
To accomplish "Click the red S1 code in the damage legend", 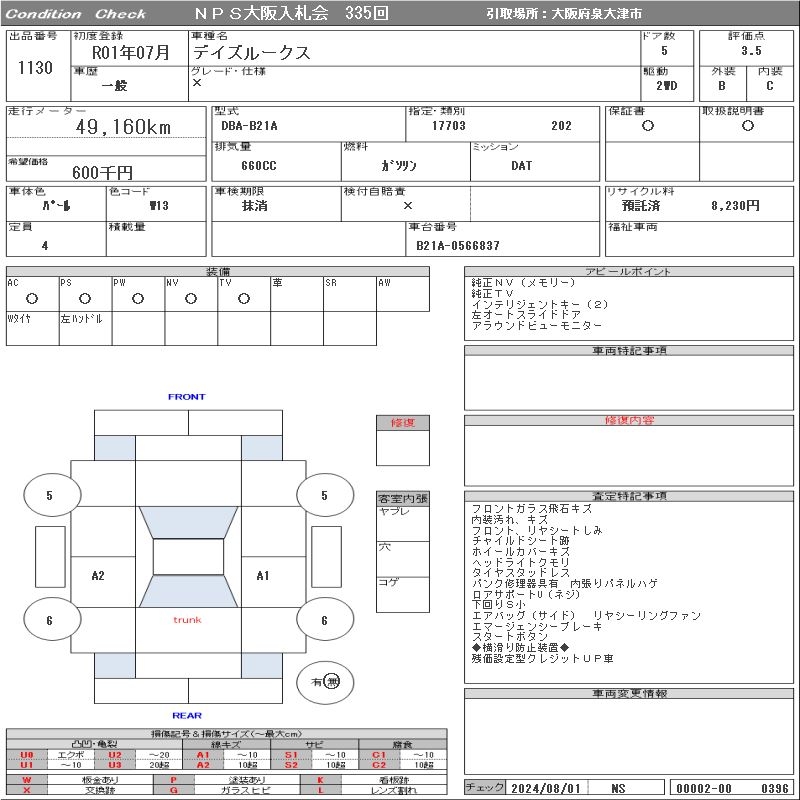I will pos(291,755).
